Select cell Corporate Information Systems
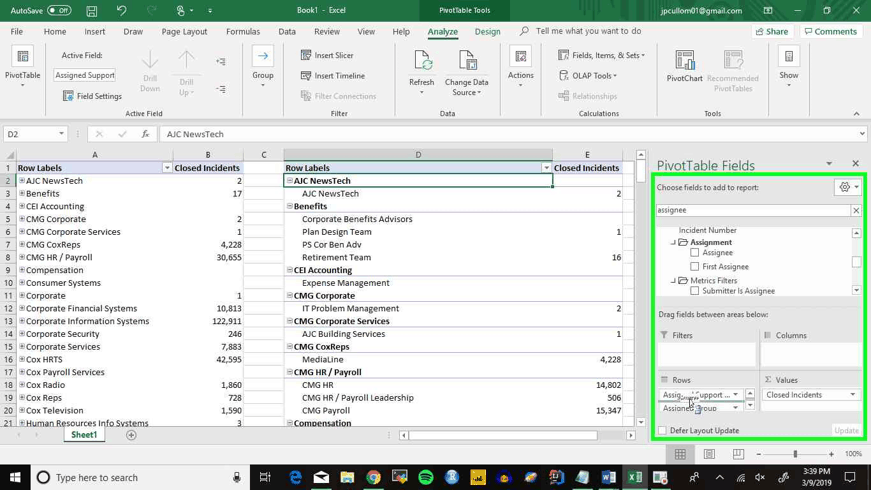The width and height of the screenshot is (873, 490). pyautogui.click(x=95, y=321)
